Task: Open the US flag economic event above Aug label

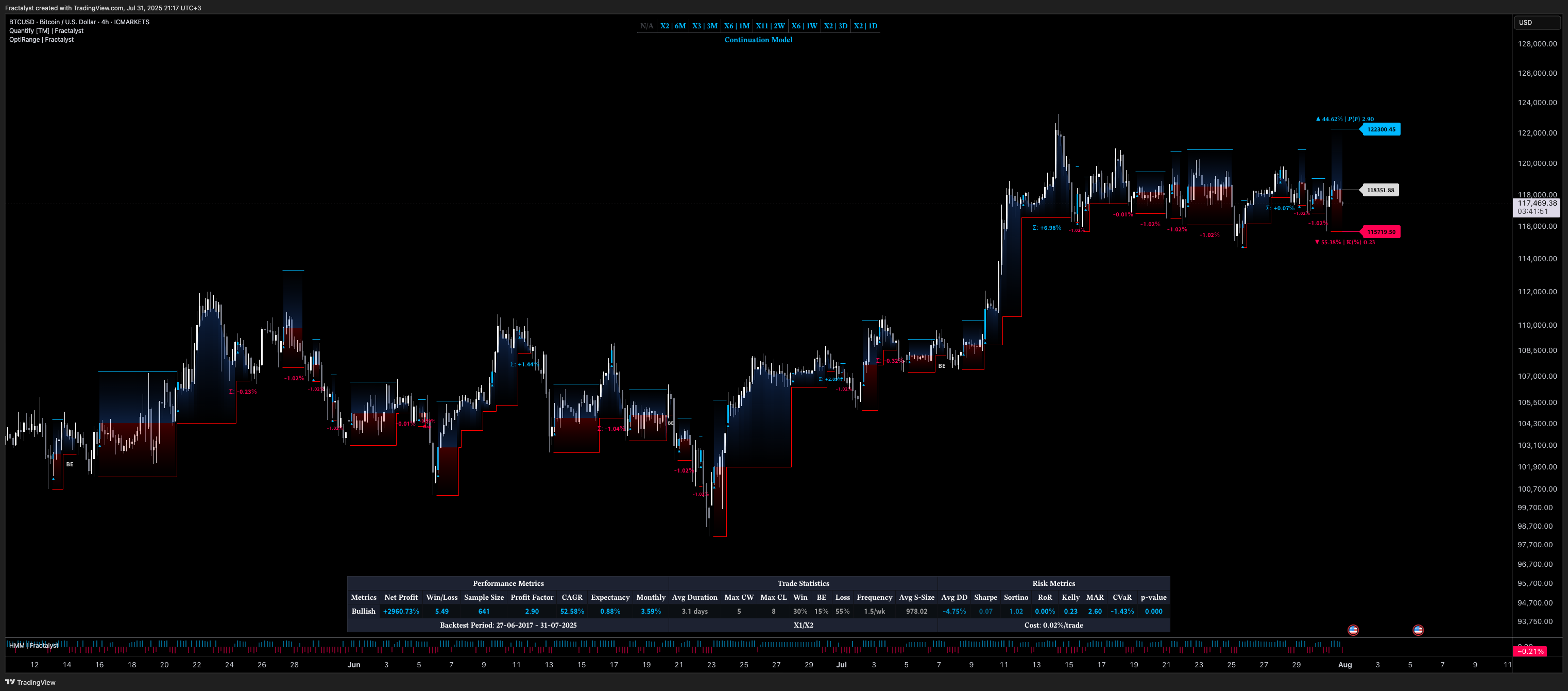Action: [x=1353, y=630]
